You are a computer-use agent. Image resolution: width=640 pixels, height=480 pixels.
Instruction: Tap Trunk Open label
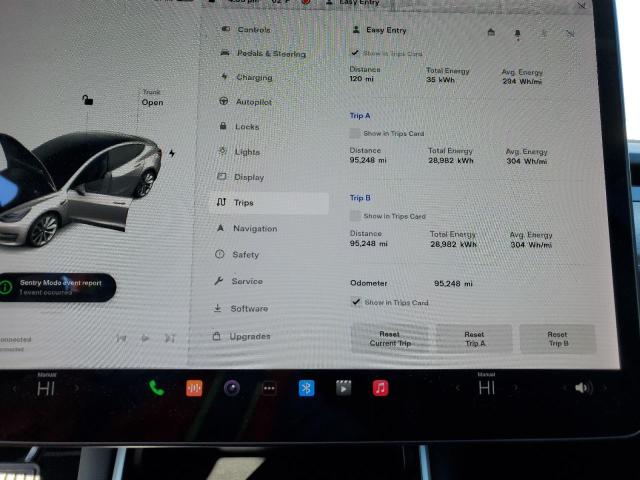(152, 98)
